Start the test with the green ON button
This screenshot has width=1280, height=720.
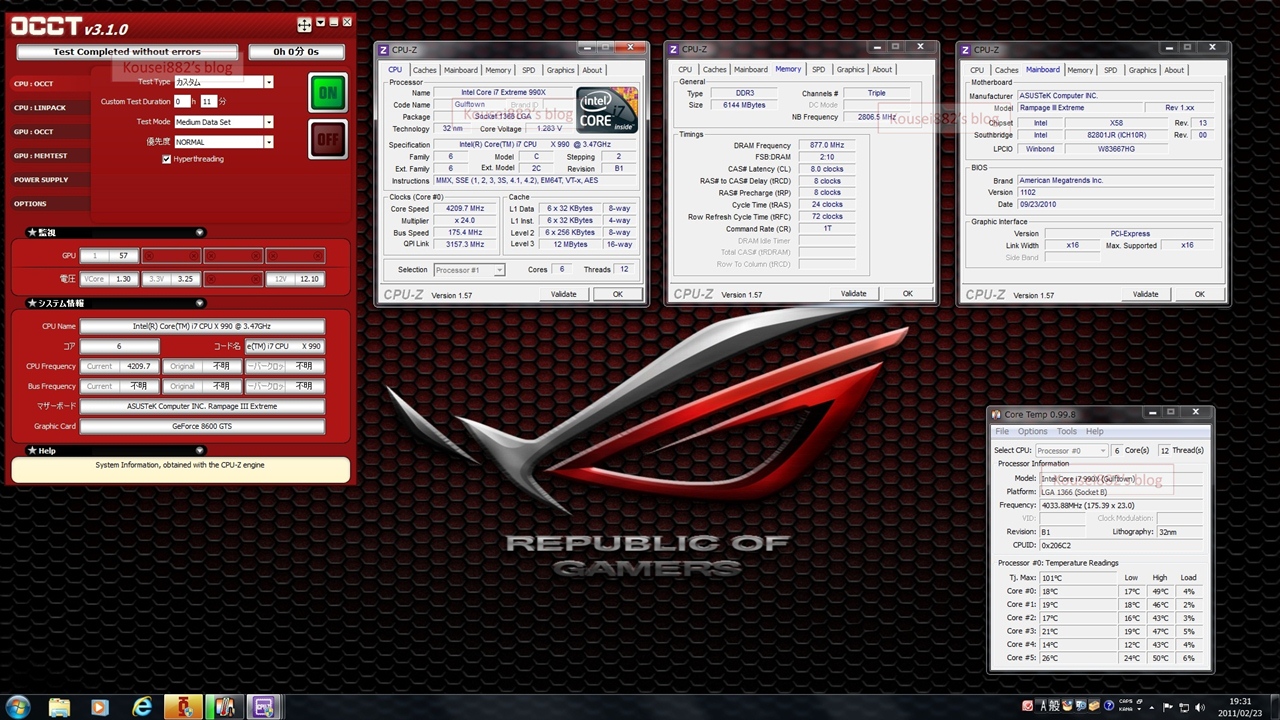coord(327,93)
